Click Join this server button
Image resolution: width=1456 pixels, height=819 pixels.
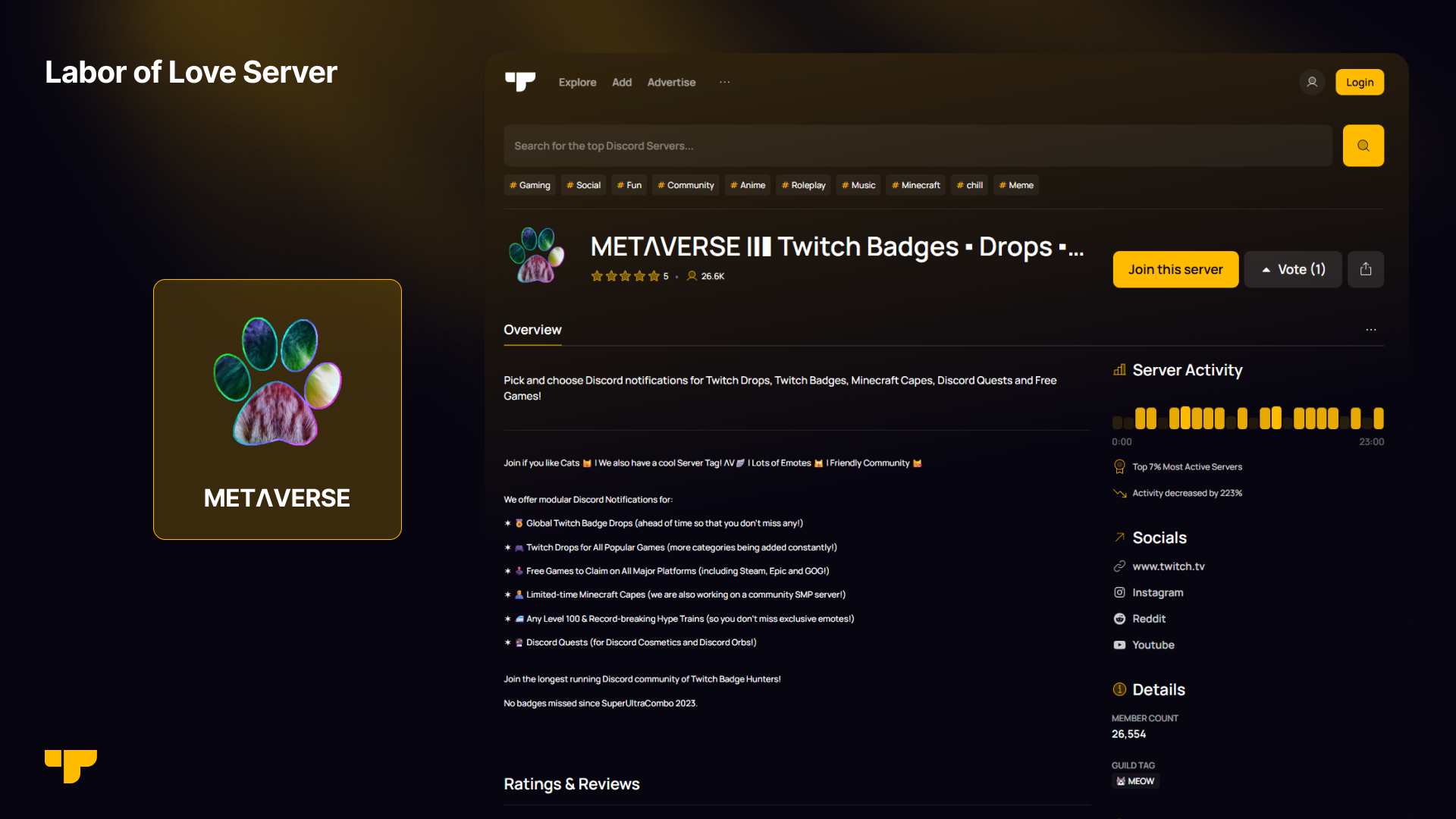pyautogui.click(x=1175, y=269)
